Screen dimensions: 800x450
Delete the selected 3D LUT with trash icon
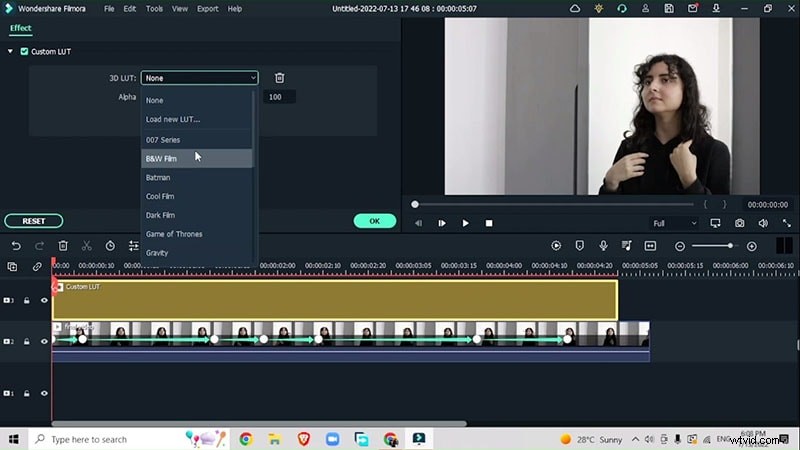[x=279, y=78]
